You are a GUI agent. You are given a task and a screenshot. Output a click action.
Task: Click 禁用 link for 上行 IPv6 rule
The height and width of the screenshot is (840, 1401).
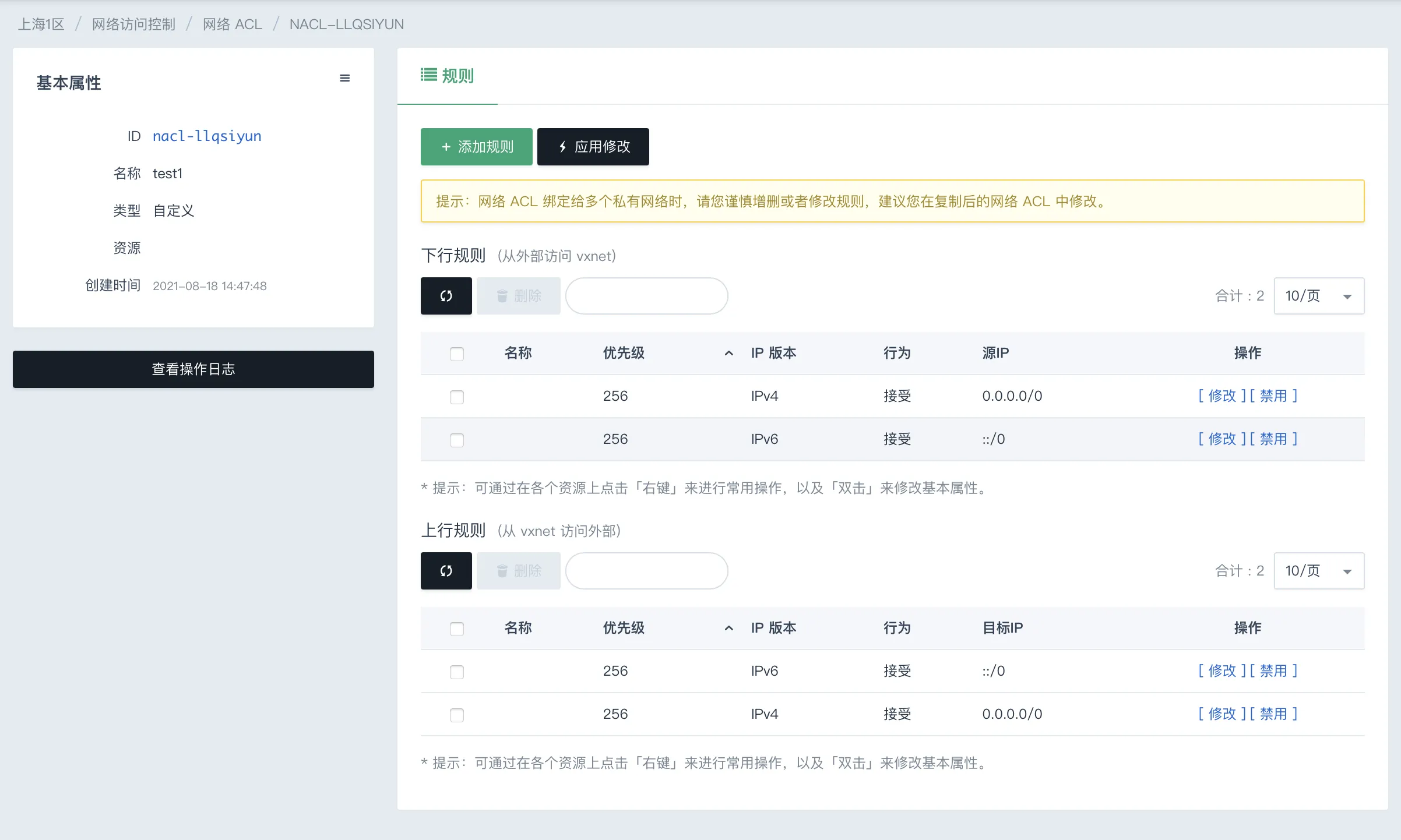1273,671
